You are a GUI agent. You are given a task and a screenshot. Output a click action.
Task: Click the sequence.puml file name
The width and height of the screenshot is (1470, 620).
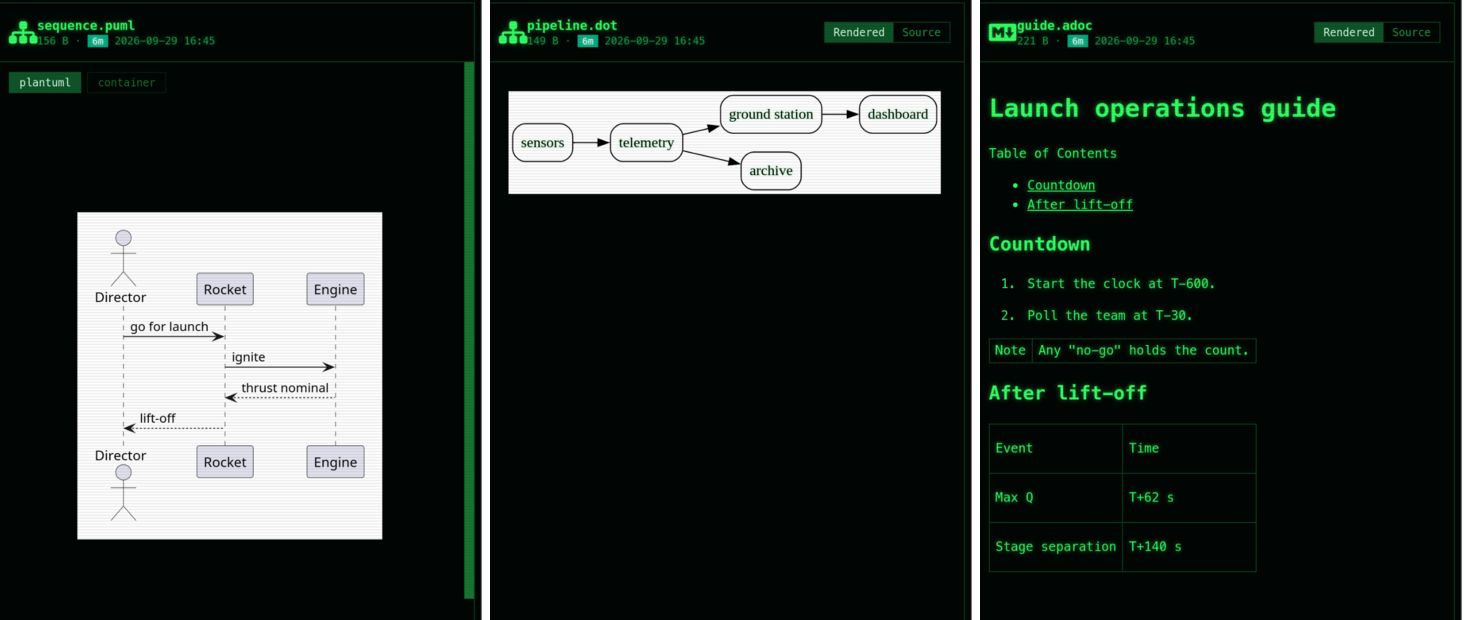[86, 26]
